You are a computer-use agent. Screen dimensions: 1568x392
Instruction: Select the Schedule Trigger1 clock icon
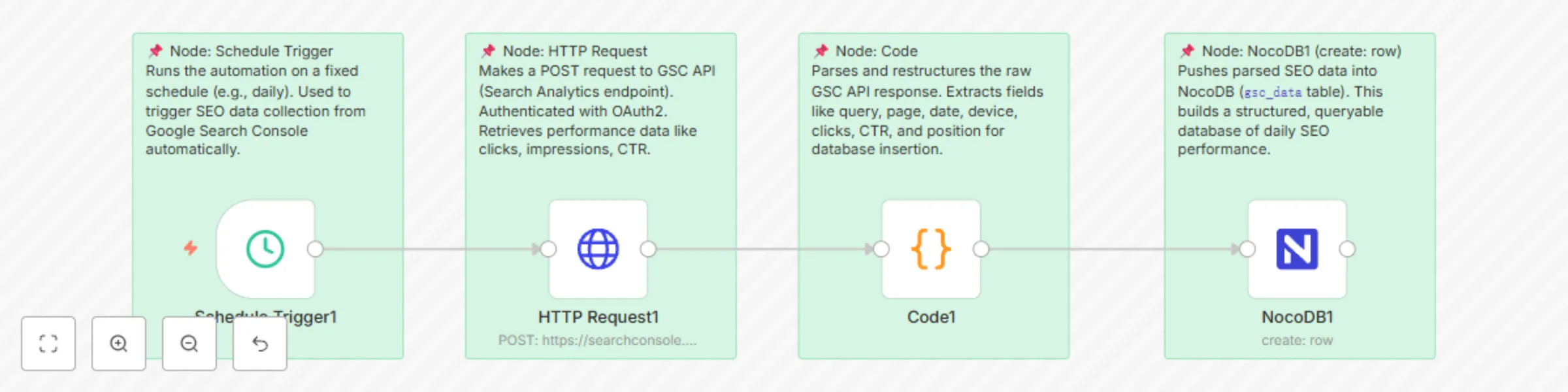click(265, 248)
